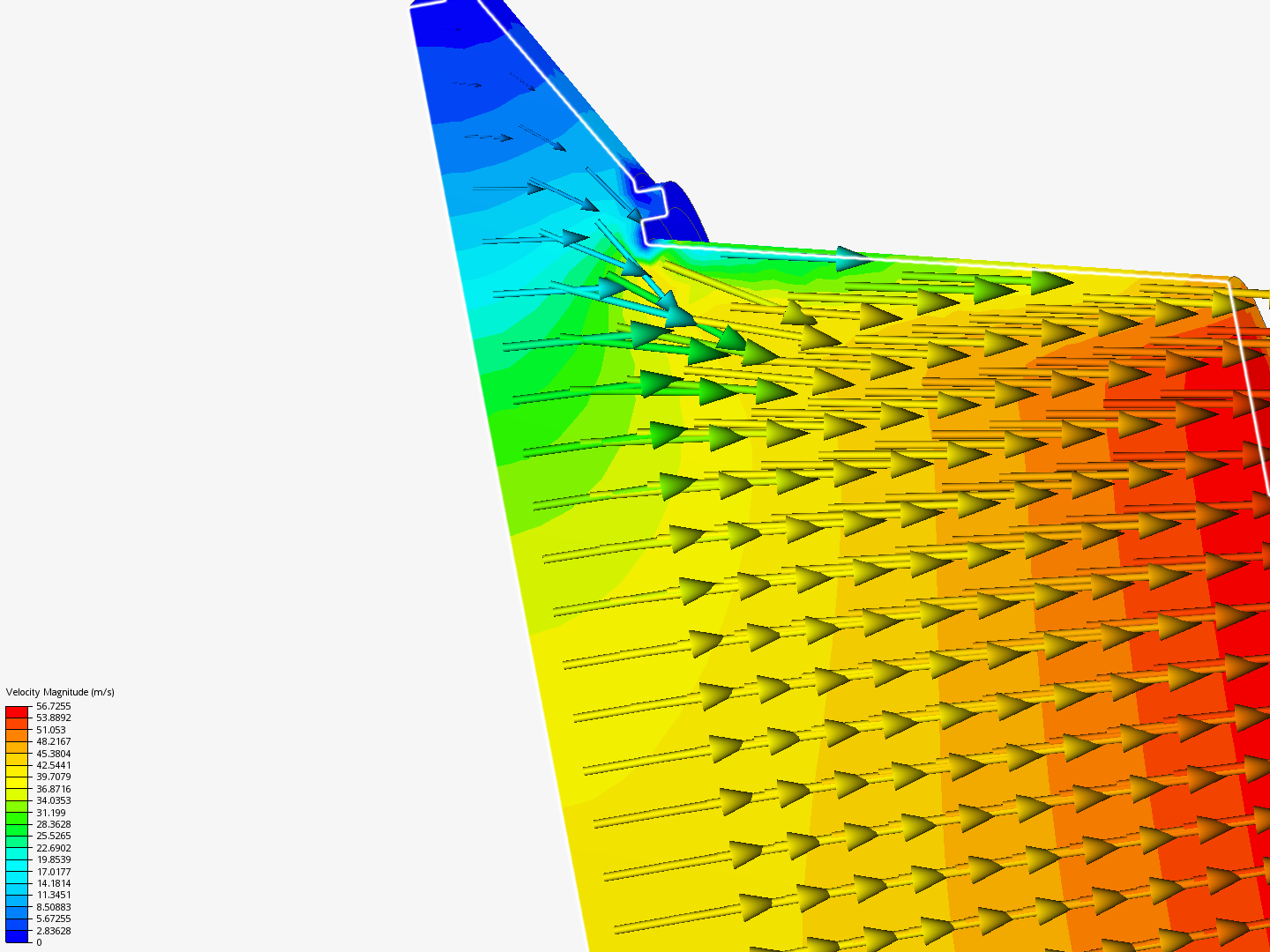The image size is (1270, 952).
Task: Pick the red swatch between 56.7255 and 53.8892
Action: (18, 712)
